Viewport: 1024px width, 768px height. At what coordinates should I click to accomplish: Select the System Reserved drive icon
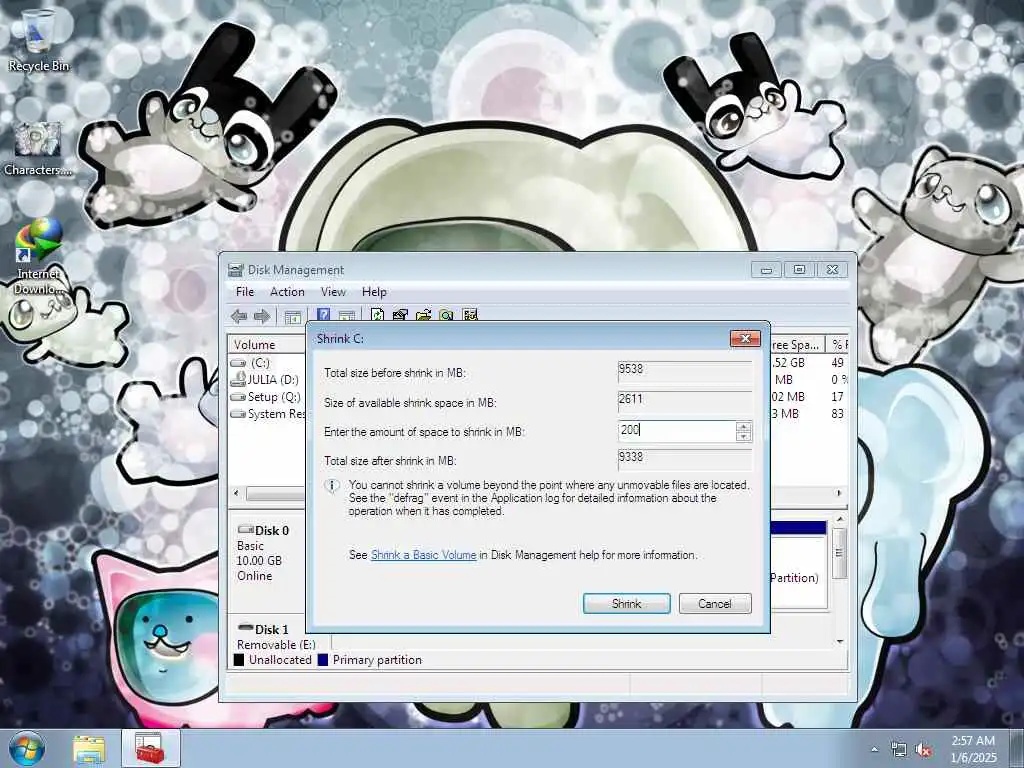(238, 414)
